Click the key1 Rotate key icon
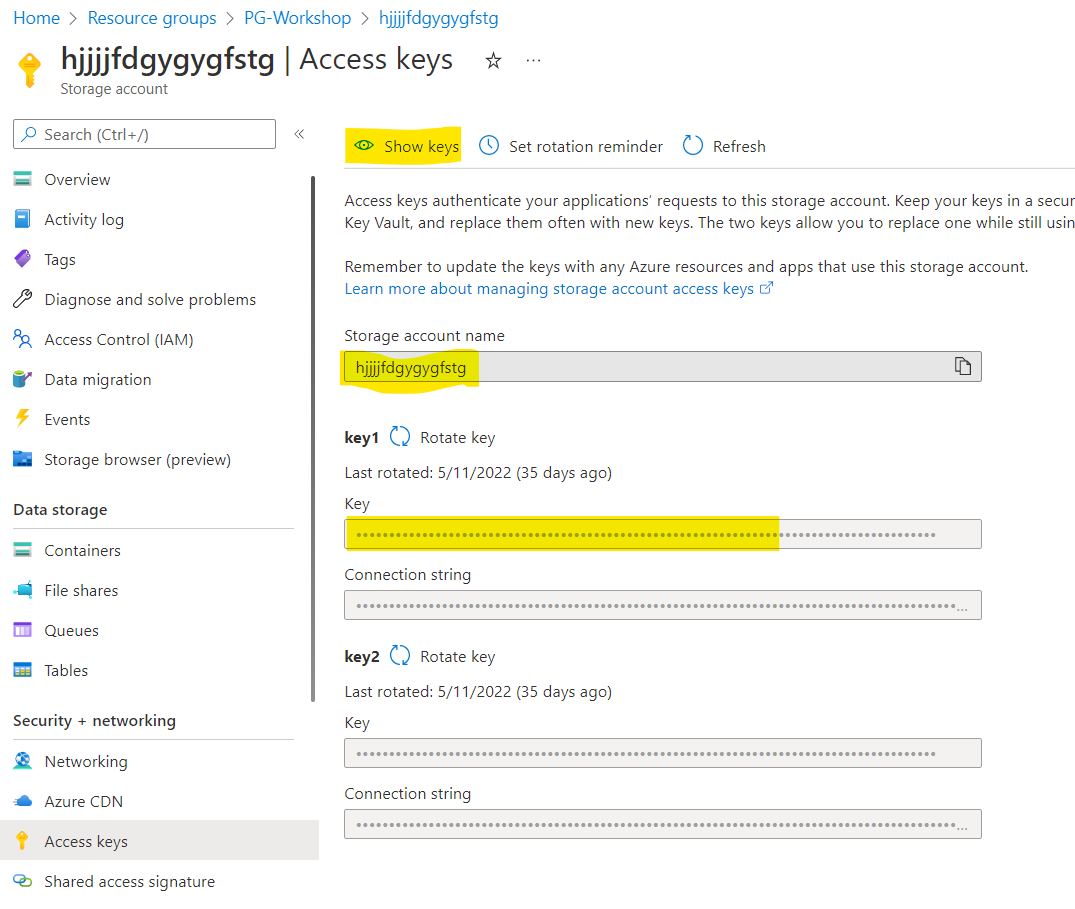Screen dimensions: 1075x909 pos(400,437)
